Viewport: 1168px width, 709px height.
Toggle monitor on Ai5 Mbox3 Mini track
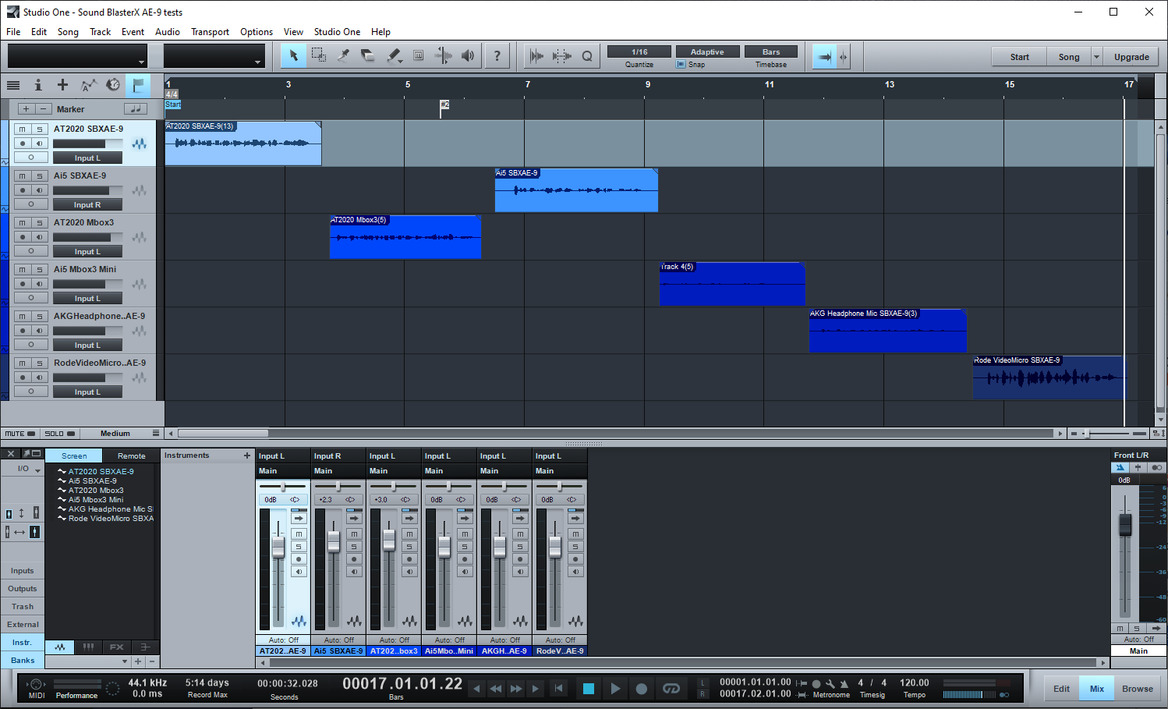click(x=40, y=284)
